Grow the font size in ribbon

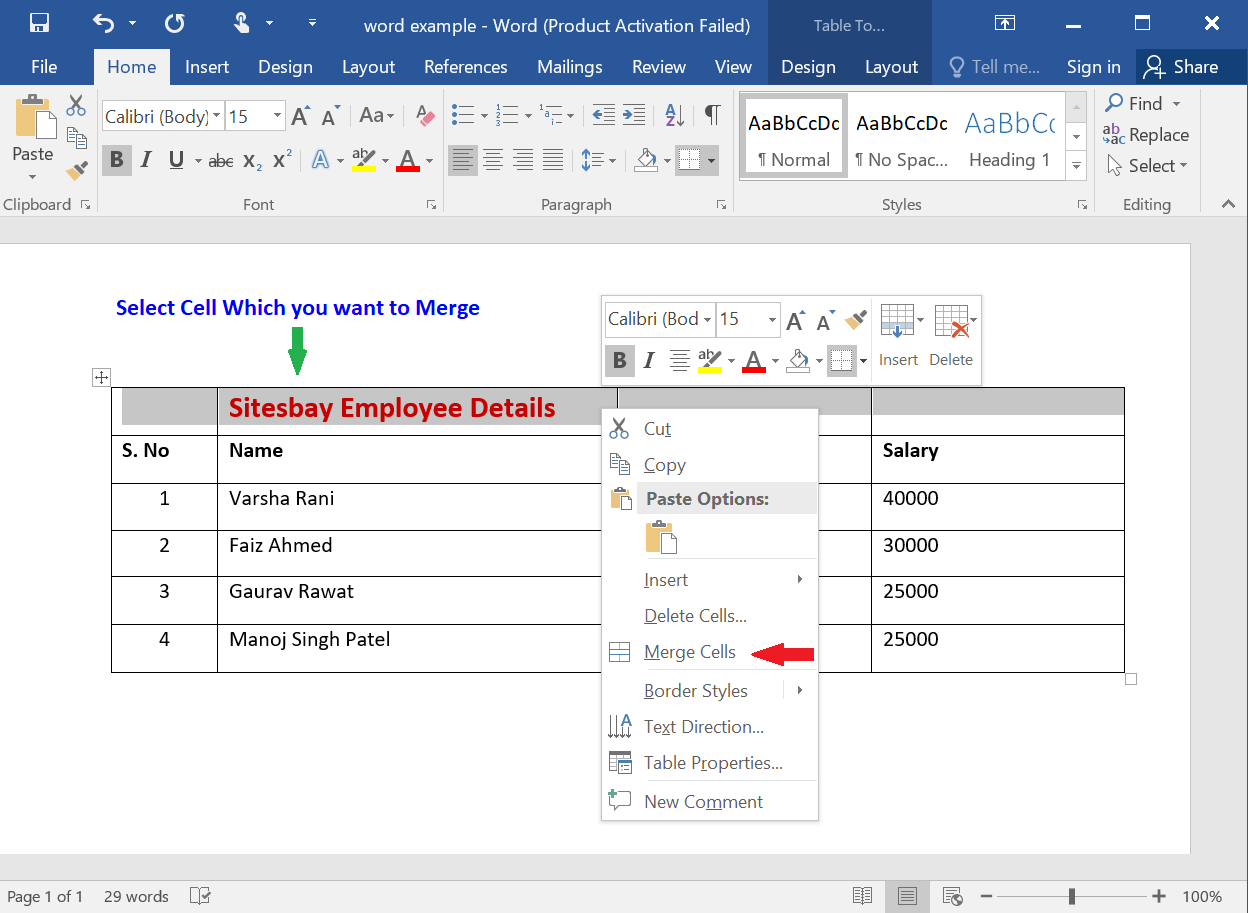300,116
